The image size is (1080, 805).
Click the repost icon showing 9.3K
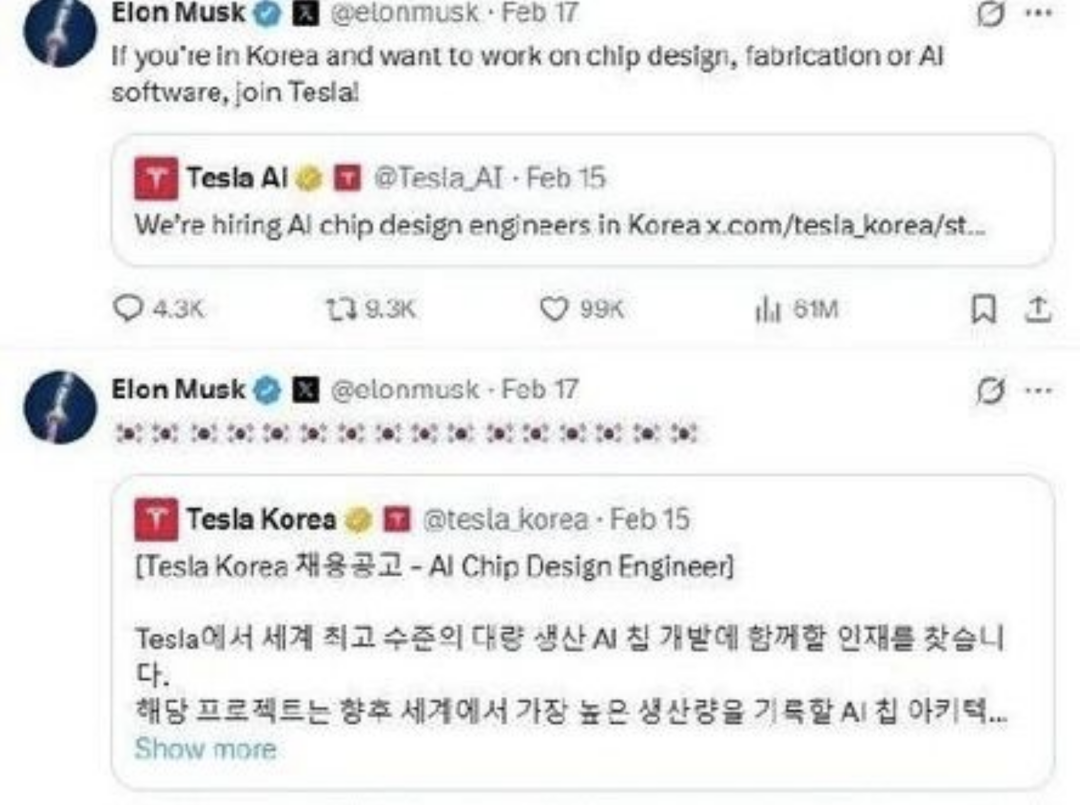pyautogui.click(x=335, y=310)
